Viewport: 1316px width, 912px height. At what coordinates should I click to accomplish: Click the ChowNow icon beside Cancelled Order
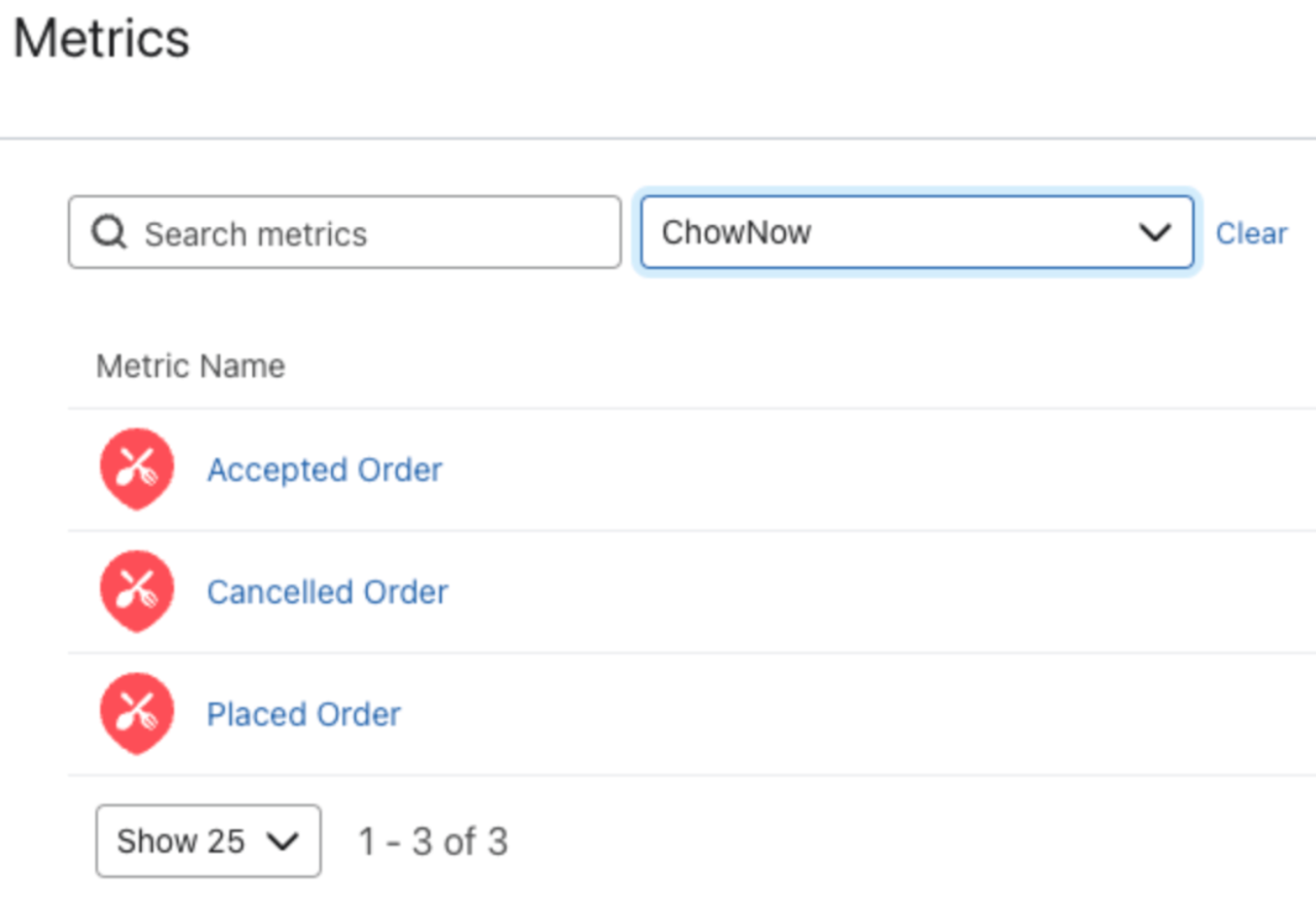click(137, 591)
